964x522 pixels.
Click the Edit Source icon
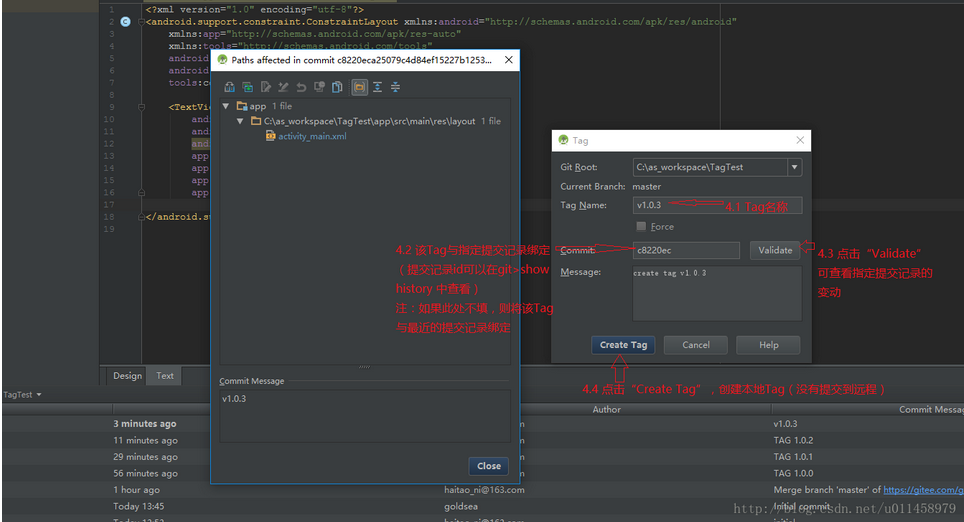click(x=266, y=87)
